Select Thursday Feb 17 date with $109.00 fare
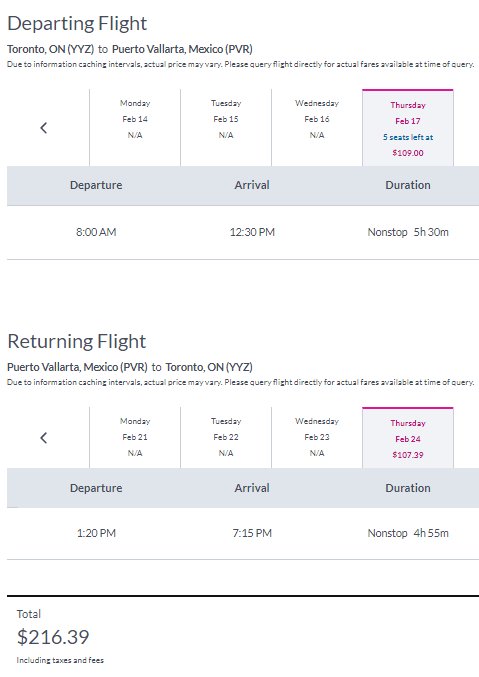The image size is (479, 677). (x=408, y=128)
